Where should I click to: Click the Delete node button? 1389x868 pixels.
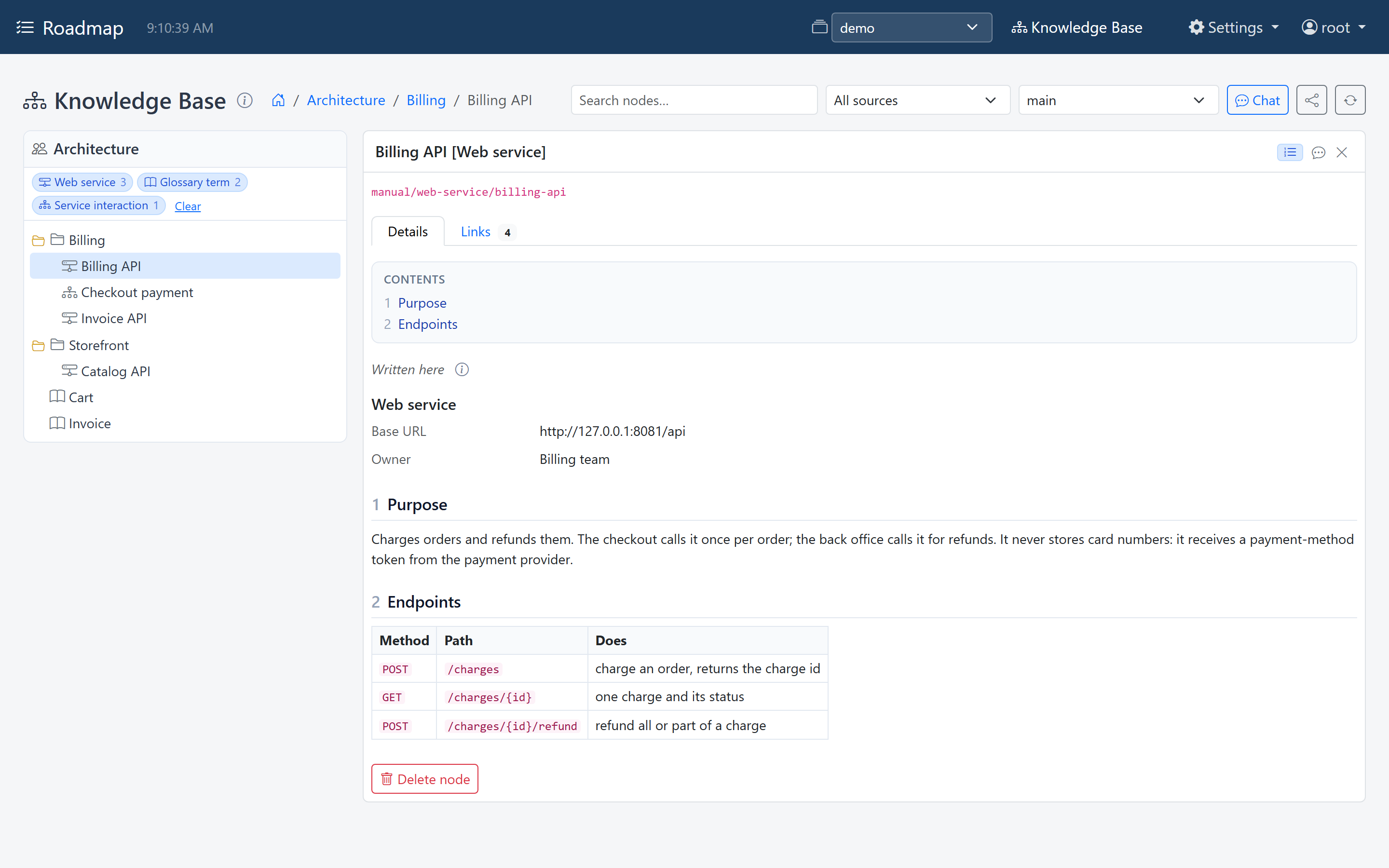click(x=425, y=779)
